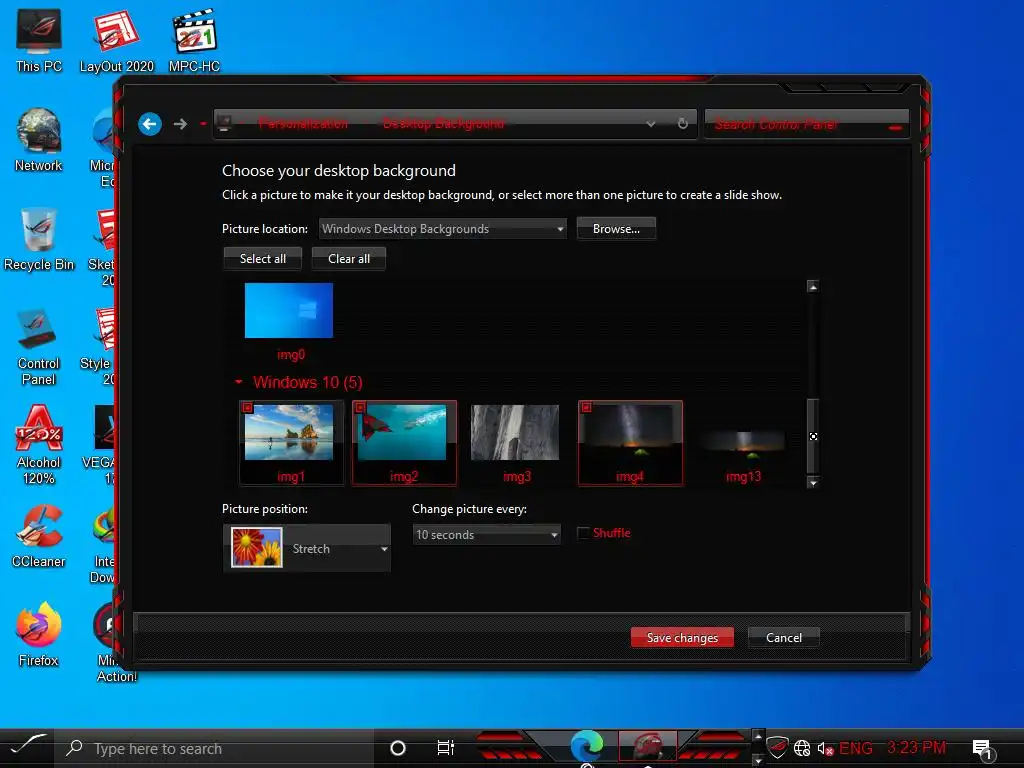1024x768 pixels.
Task: Select the img3 rock wallpaper thumbnail
Action: [515, 432]
